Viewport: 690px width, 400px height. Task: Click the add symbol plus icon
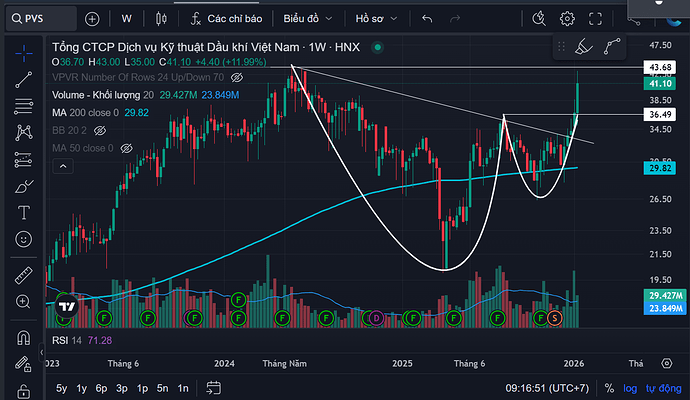click(92, 19)
